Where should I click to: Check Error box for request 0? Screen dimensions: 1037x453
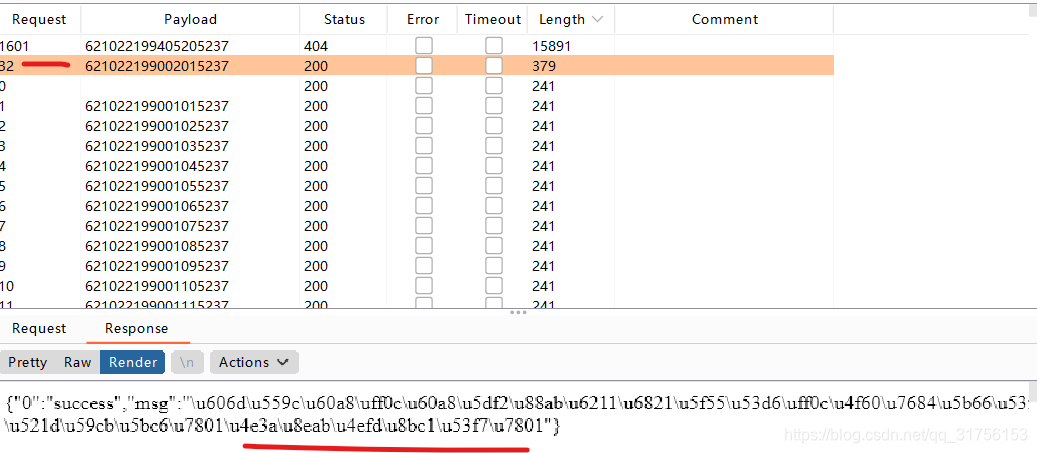tap(423, 86)
